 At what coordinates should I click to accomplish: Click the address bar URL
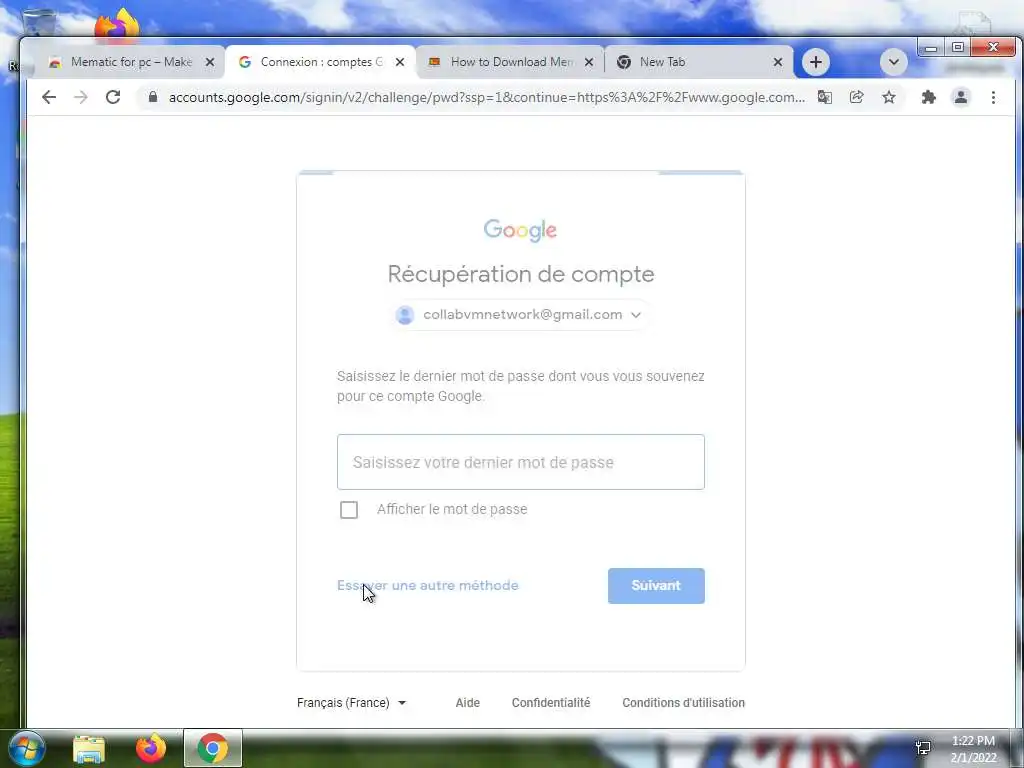[487, 97]
